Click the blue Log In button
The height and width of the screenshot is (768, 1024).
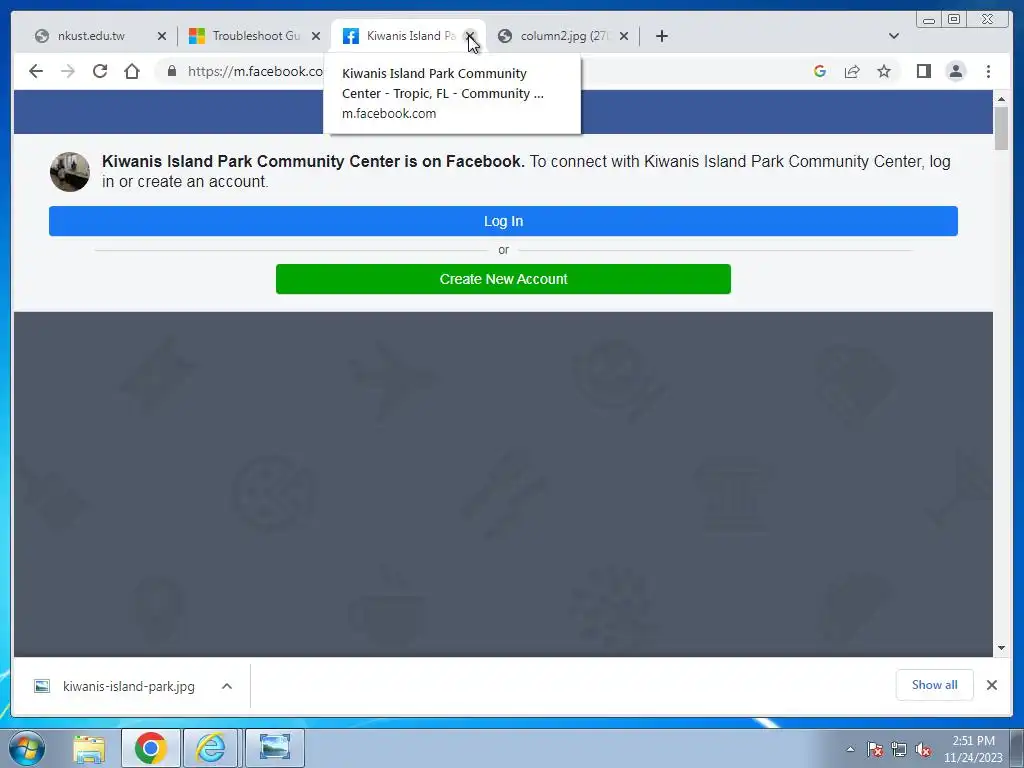(503, 221)
